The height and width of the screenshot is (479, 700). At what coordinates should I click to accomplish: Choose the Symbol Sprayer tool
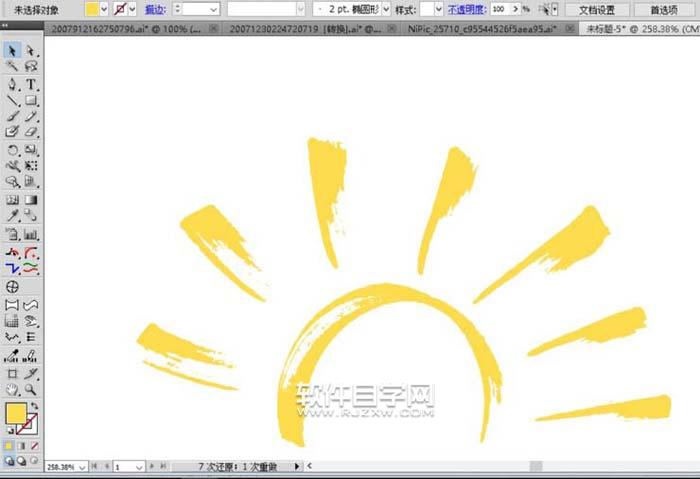pos(12,234)
